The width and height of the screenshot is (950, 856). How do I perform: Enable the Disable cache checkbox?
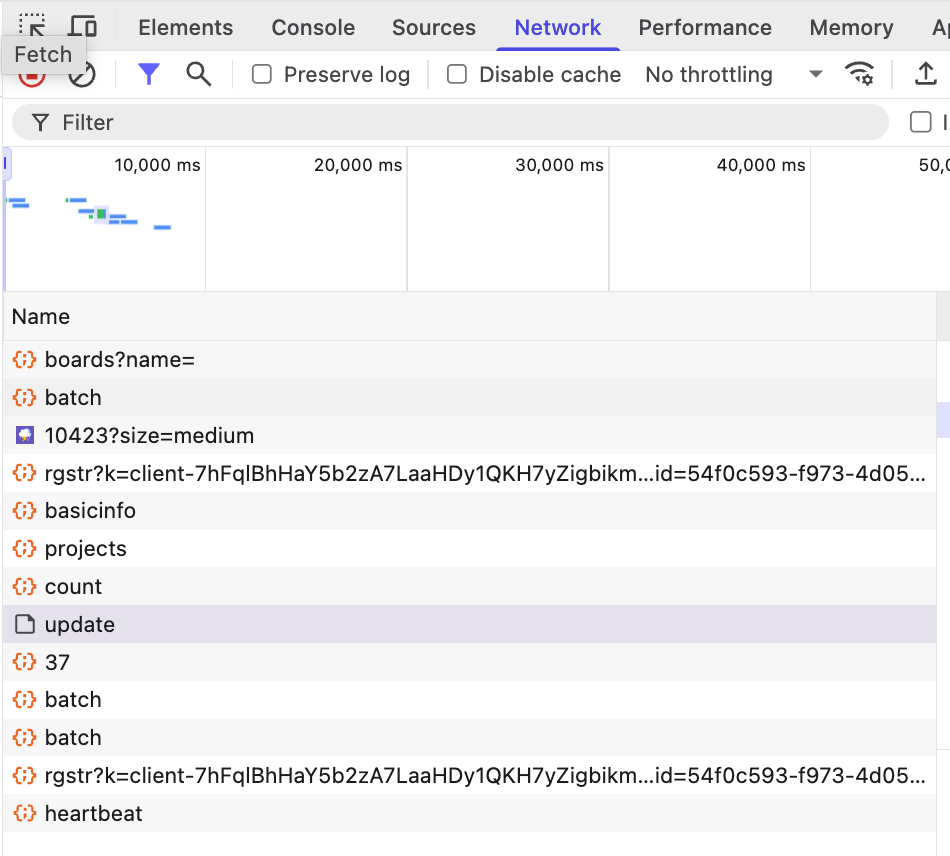pyautogui.click(x=457, y=74)
